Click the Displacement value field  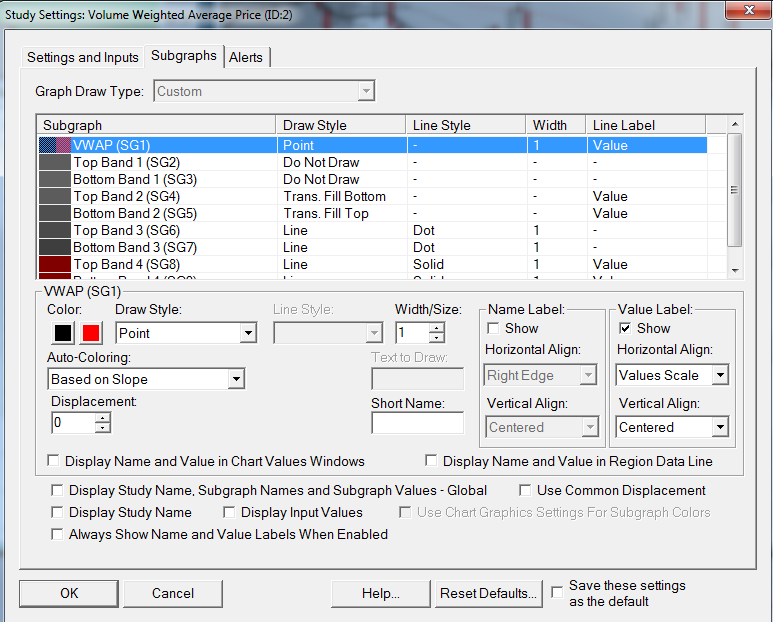(73, 423)
